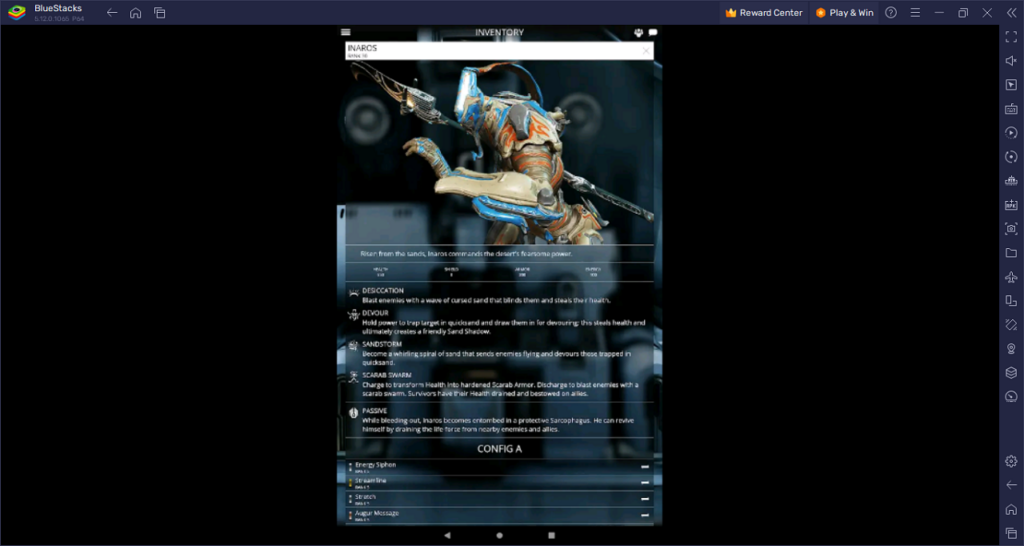The height and width of the screenshot is (546, 1024).
Task: Open the media folder icon
Action: [1011, 253]
